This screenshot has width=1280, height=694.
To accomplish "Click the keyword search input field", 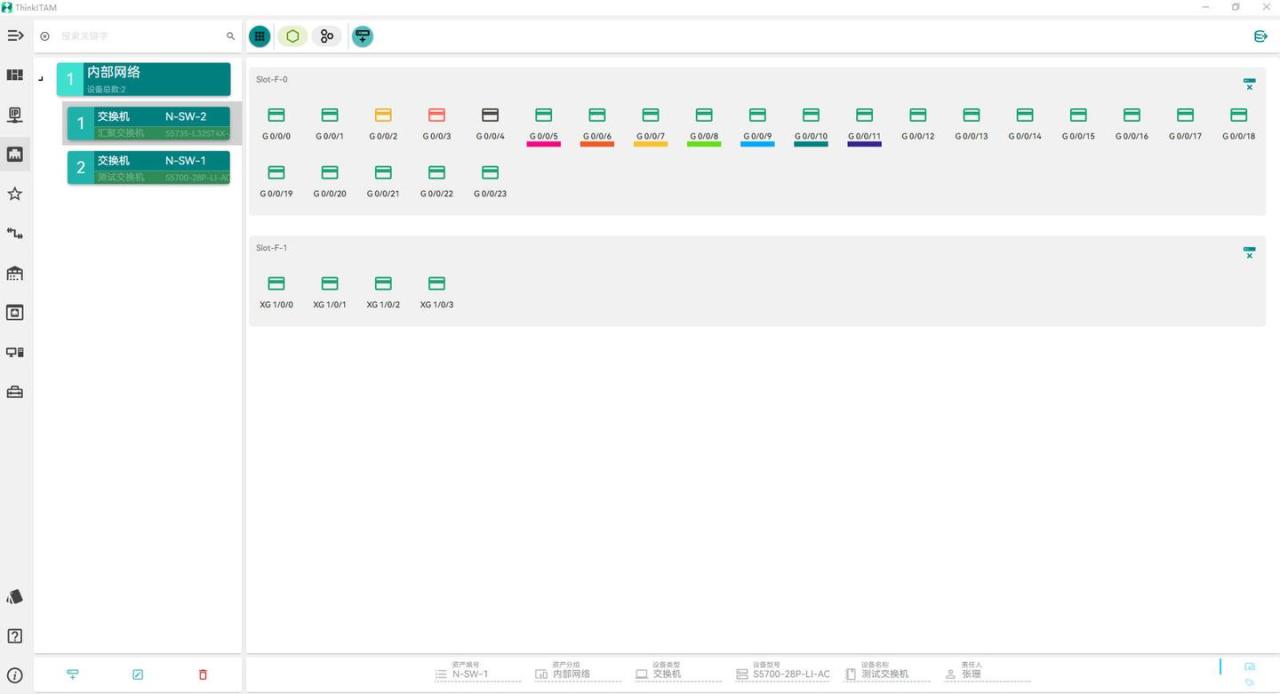I will click(140, 36).
